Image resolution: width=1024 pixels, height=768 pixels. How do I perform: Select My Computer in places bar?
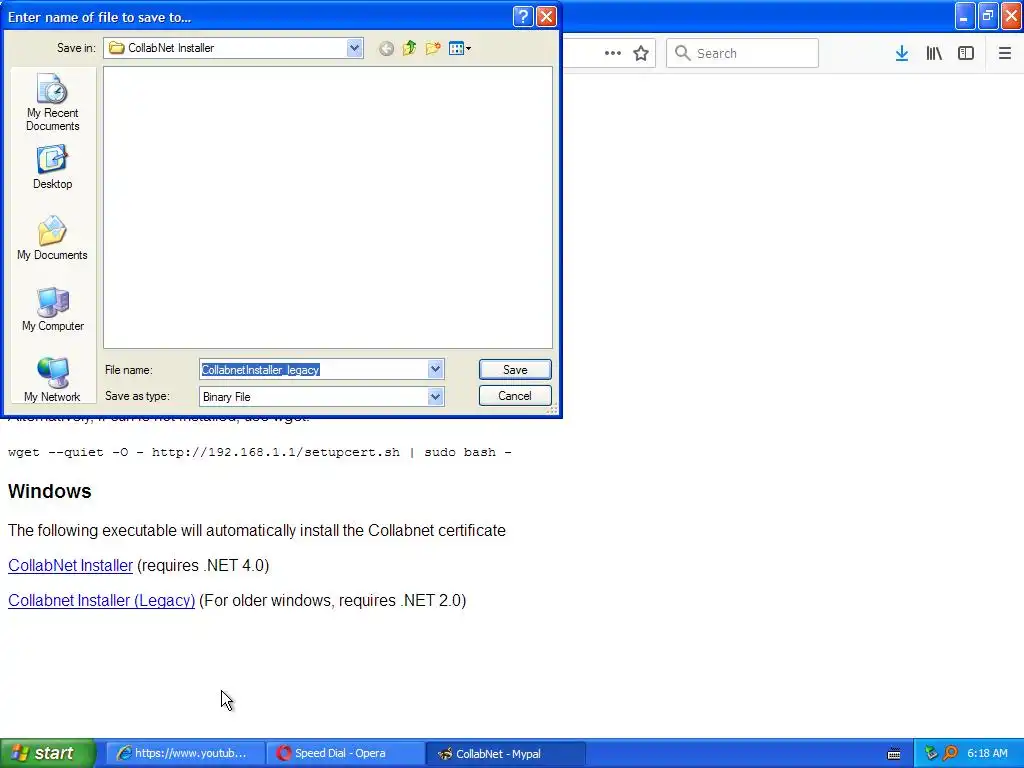pyautogui.click(x=52, y=310)
